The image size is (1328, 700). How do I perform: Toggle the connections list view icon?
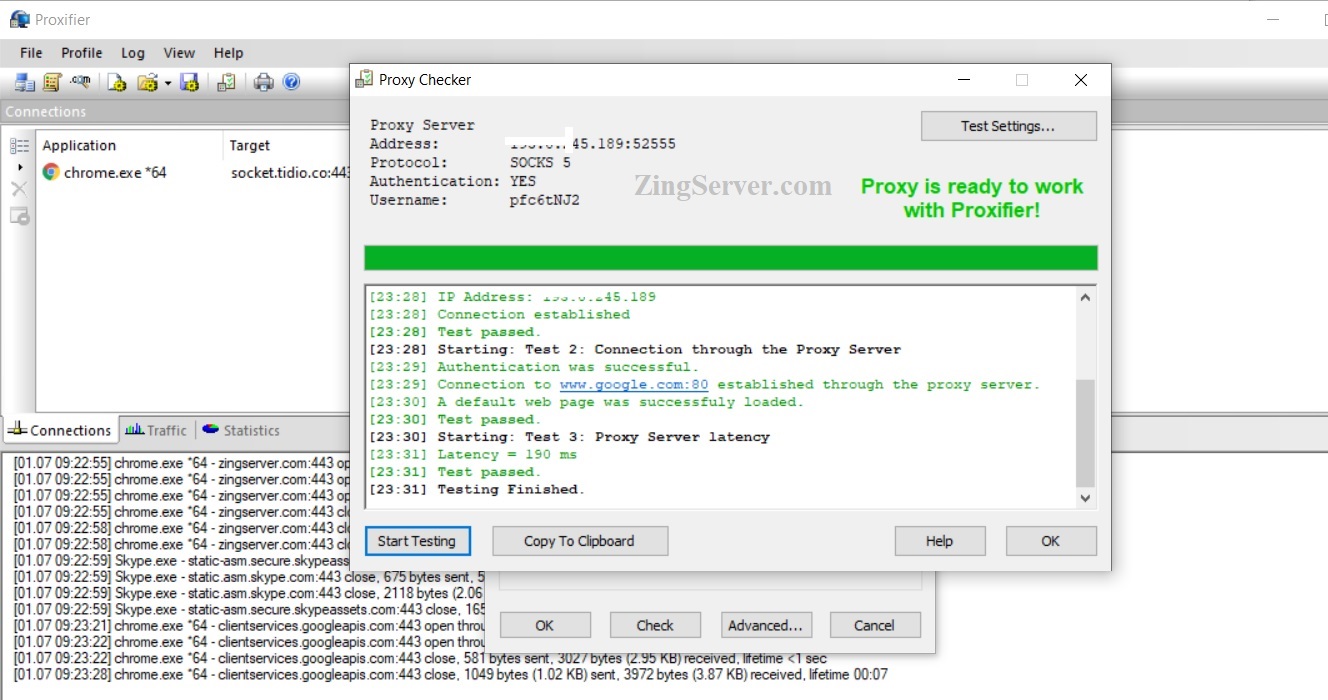point(20,146)
